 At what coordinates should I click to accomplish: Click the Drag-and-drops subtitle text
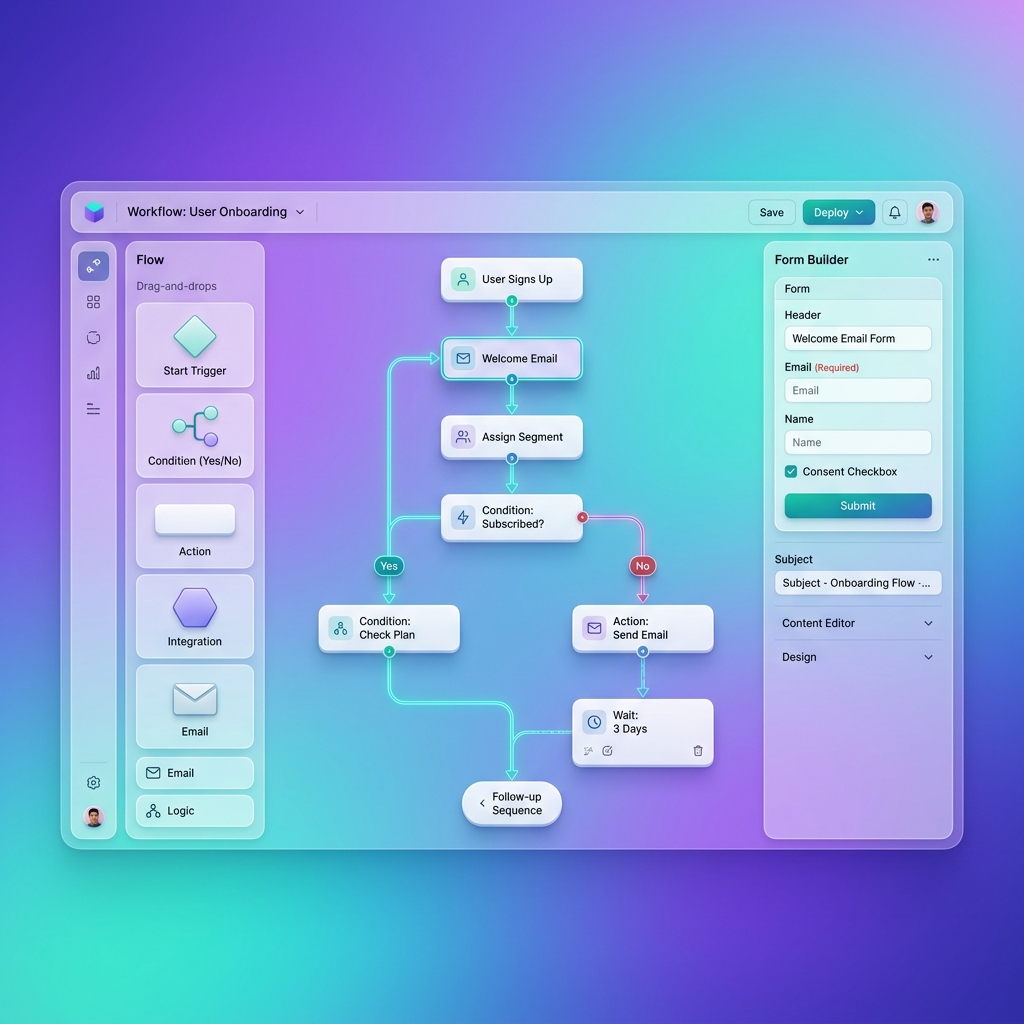point(176,286)
